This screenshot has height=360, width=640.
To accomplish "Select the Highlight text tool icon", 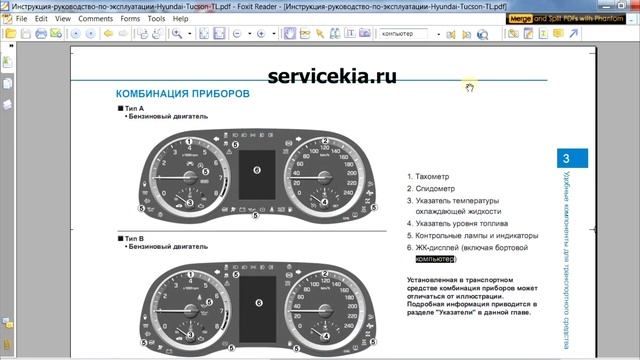I will tap(543, 33).
